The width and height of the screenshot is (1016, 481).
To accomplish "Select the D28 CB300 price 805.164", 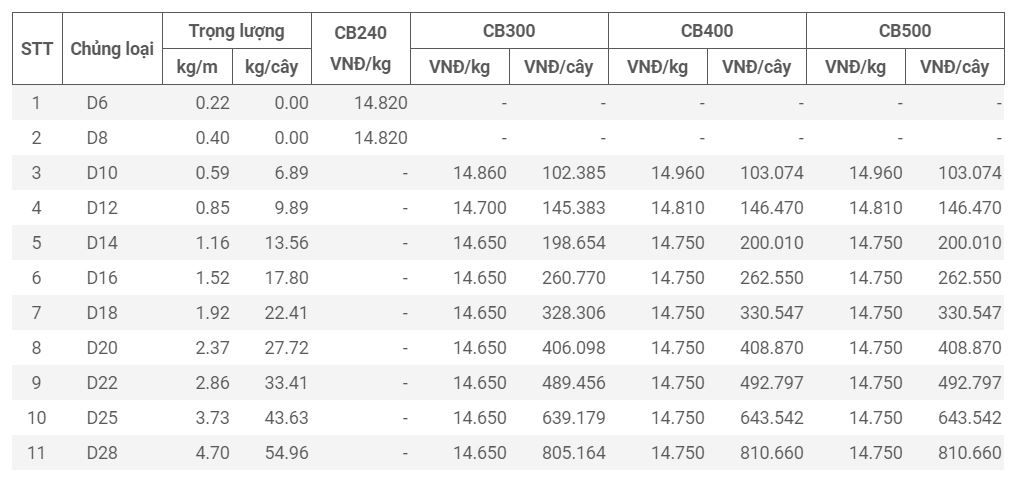I will tap(574, 453).
